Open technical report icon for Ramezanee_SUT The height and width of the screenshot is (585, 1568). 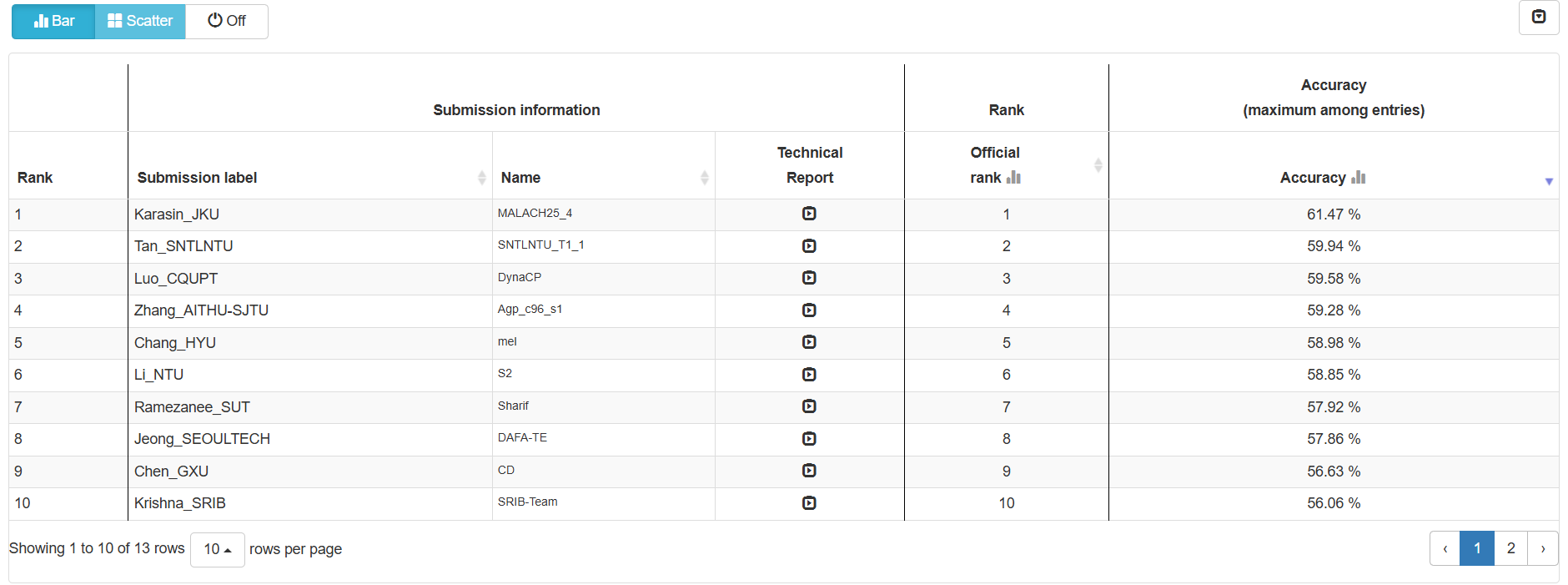tap(809, 406)
